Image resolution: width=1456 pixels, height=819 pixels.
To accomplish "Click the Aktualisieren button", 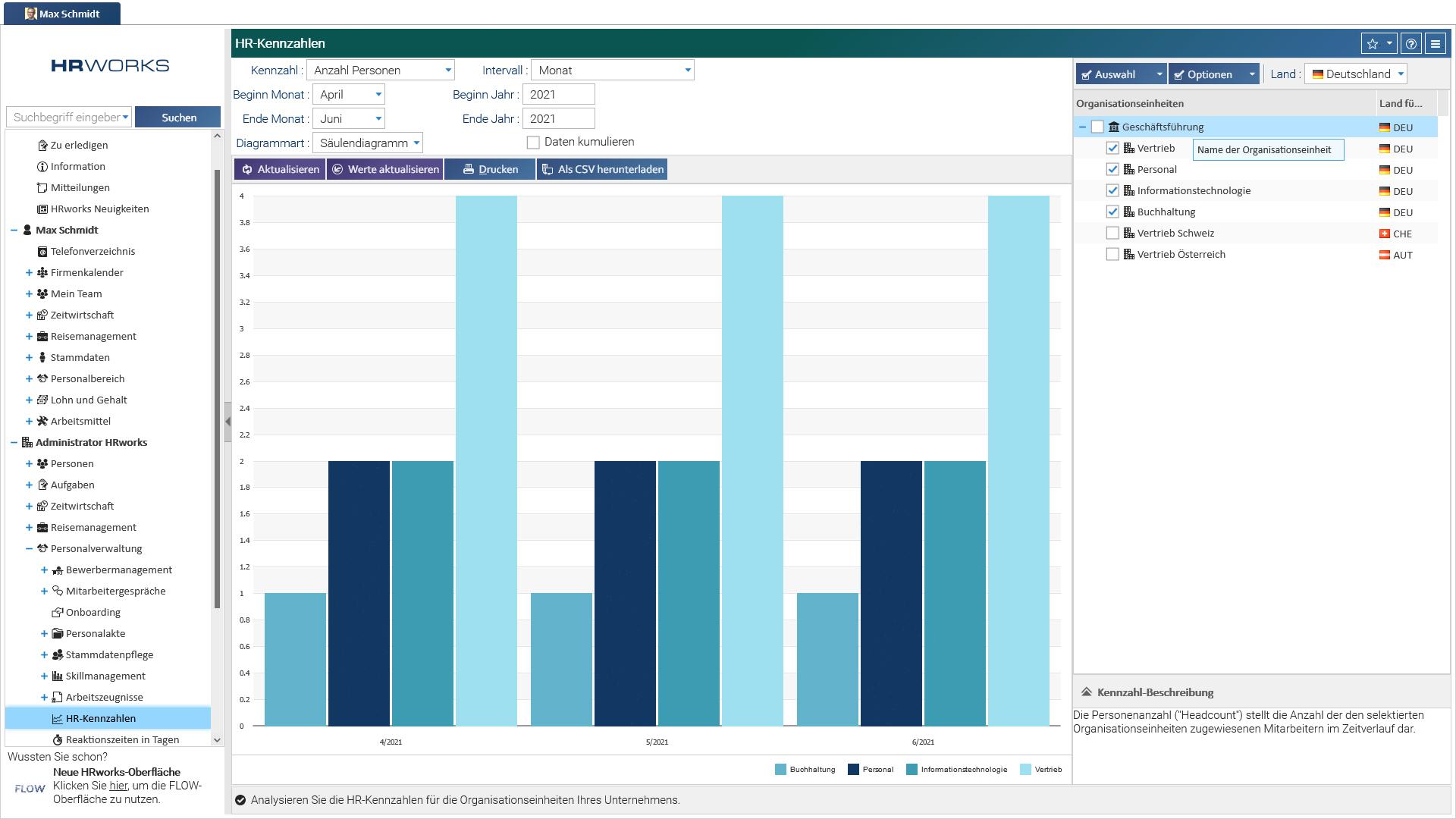I will [x=280, y=169].
